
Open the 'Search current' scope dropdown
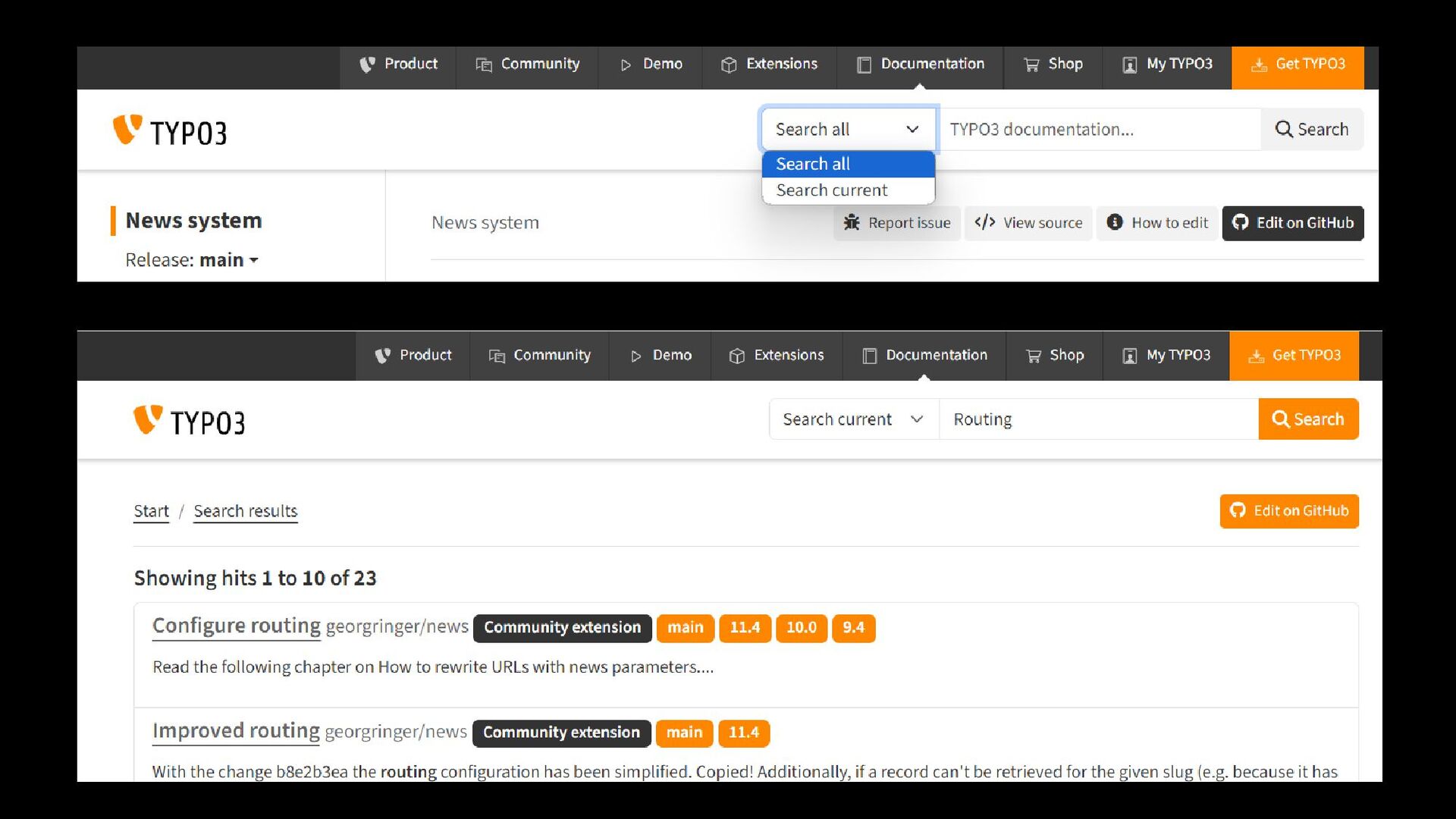coord(854,419)
